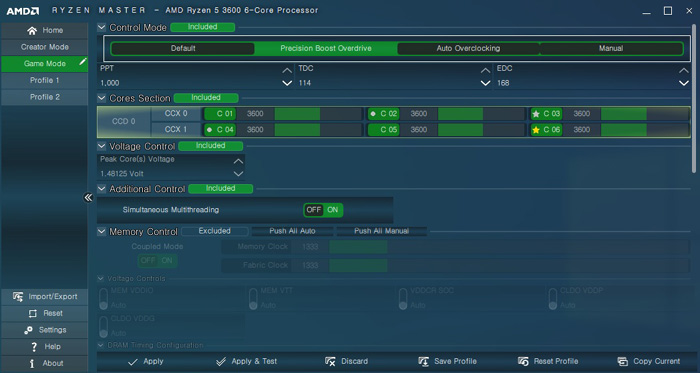This screenshot has width=700, height=373.
Task: Increase EDC value with up arrow
Action: tap(683, 70)
